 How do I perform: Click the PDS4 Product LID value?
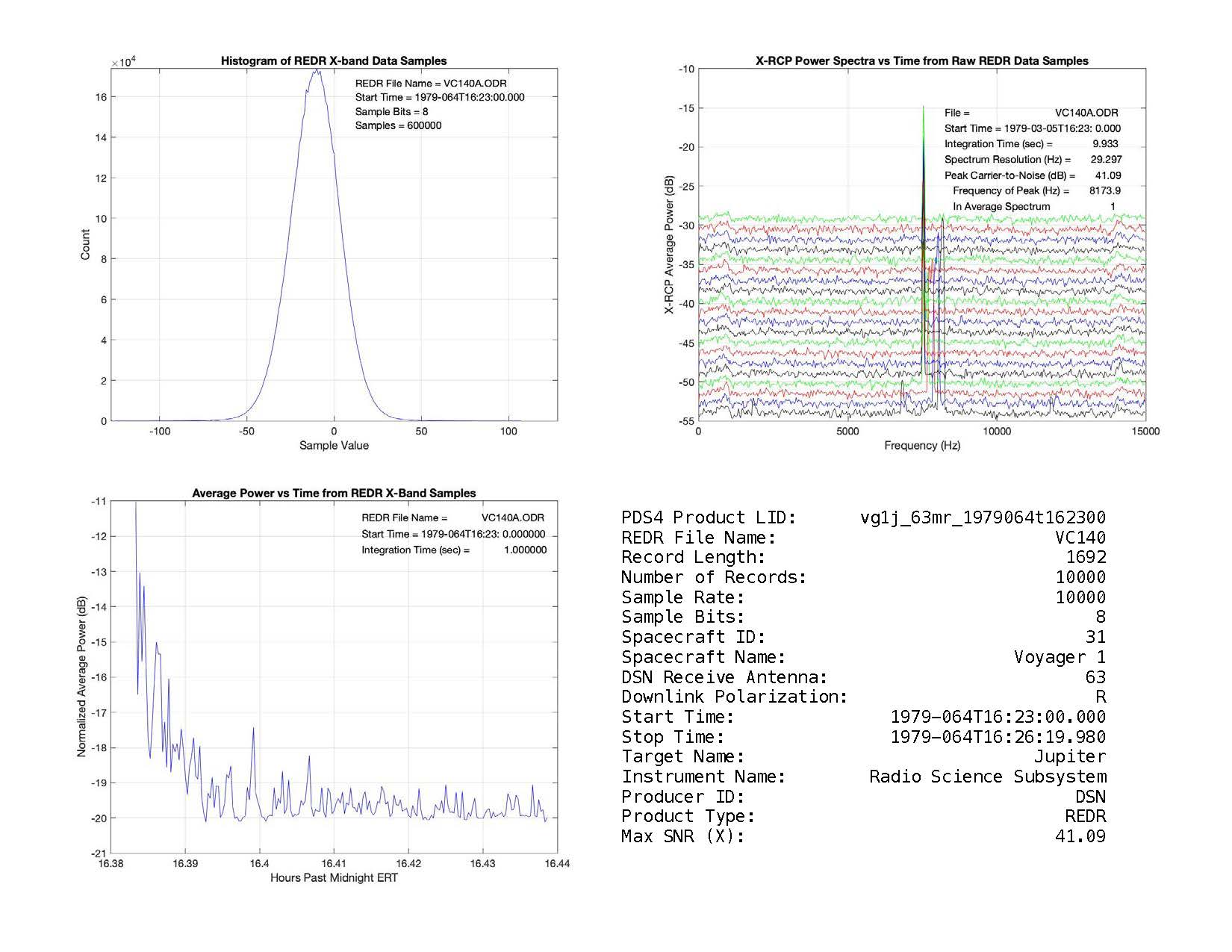click(983, 517)
